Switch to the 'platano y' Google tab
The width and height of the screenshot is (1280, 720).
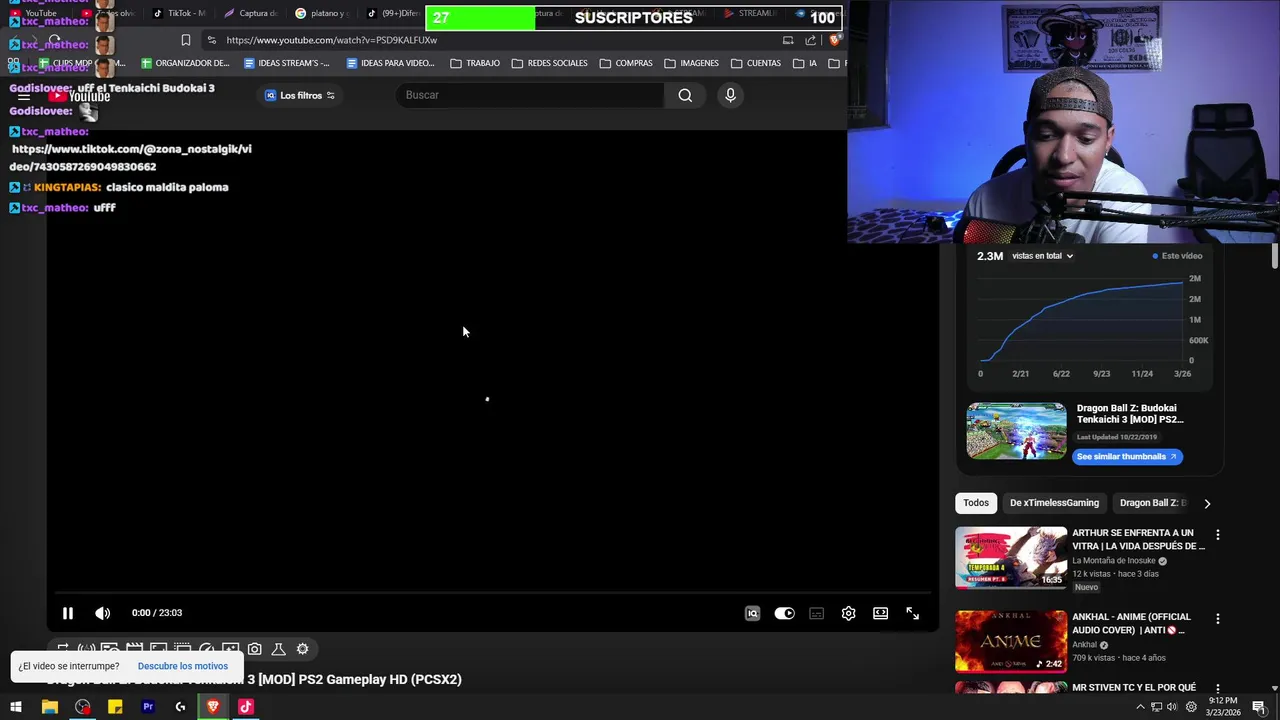tap(322, 13)
